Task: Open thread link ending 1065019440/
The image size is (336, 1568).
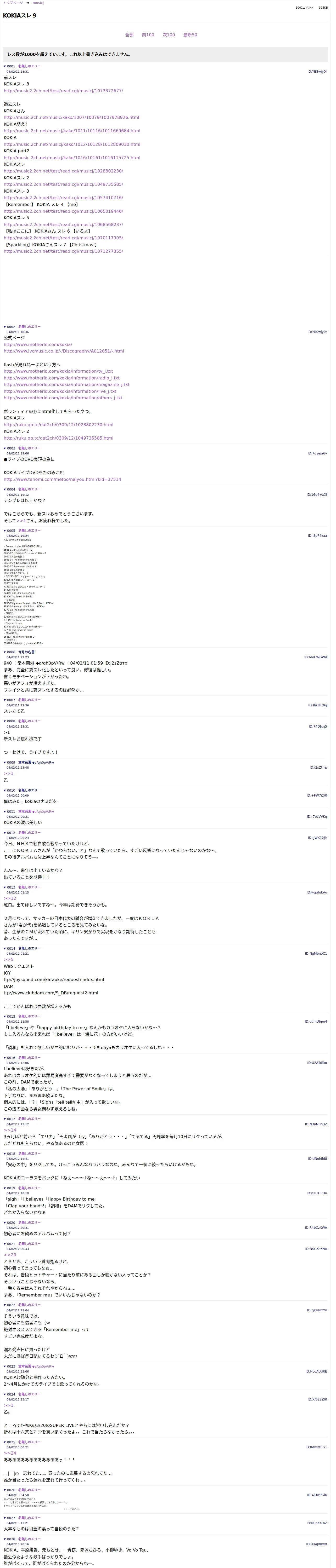Action: pyautogui.click(x=63, y=211)
